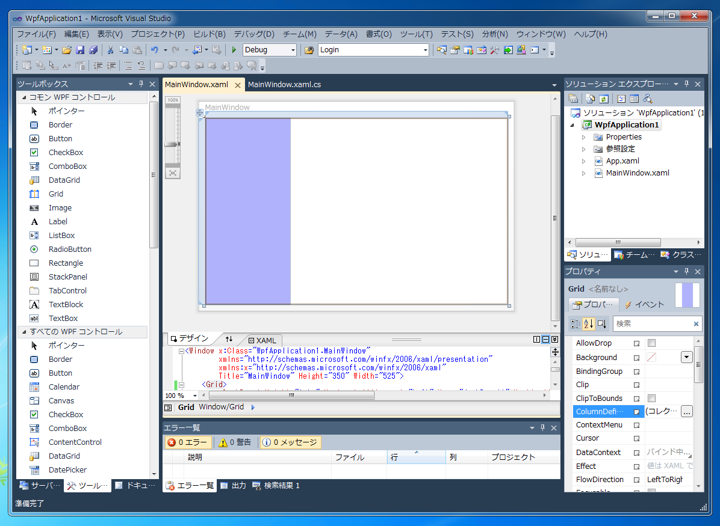Click the Cut scissors icon
Image resolution: width=720 pixels, height=526 pixels.
[110, 50]
